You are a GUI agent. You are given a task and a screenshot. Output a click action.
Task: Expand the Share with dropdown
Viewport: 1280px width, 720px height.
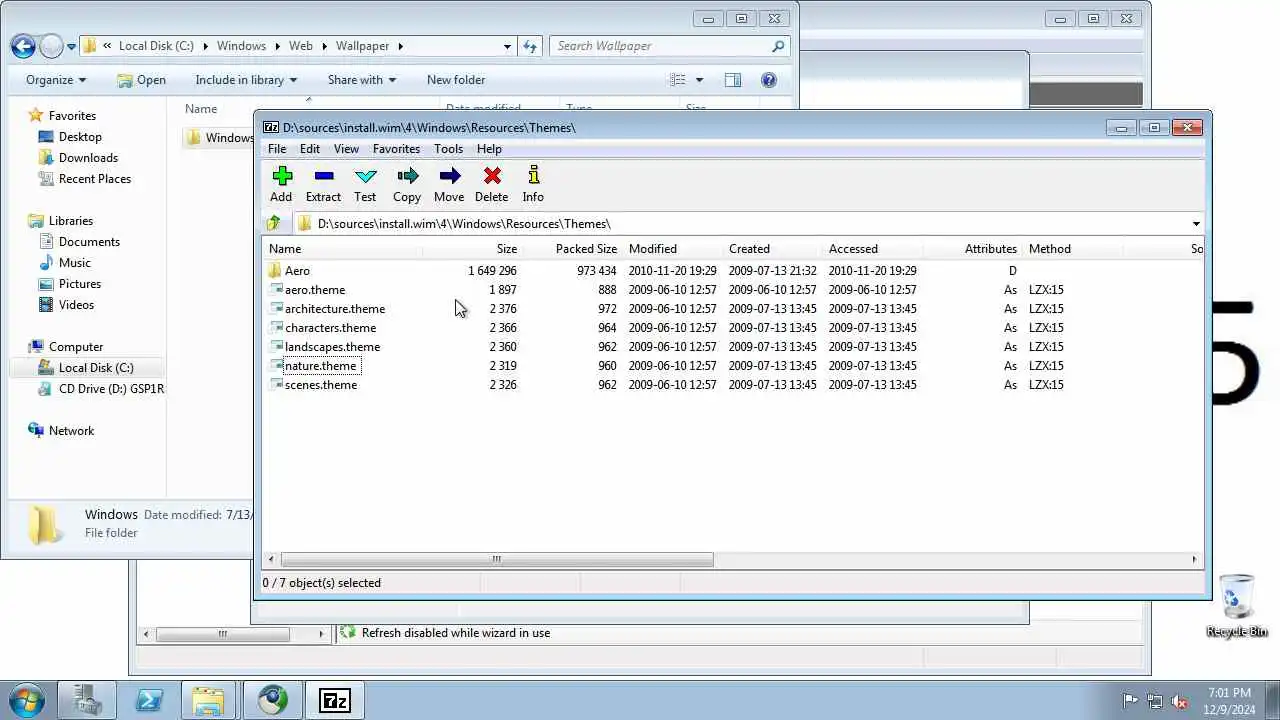[362, 80]
